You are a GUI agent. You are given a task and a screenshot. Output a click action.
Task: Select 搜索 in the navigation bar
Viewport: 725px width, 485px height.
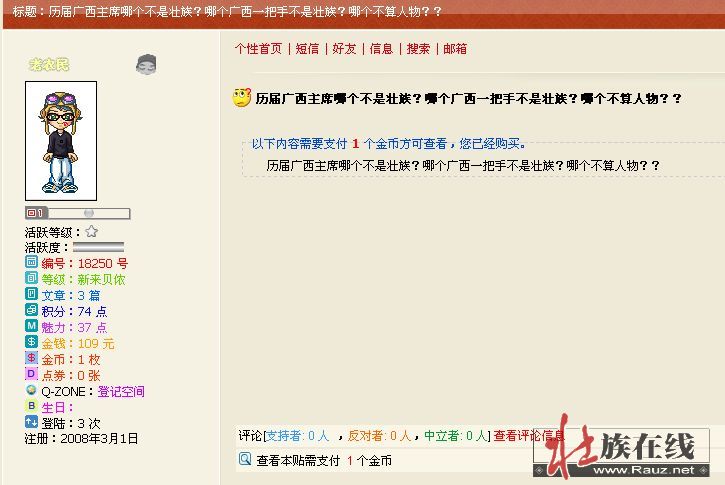coord(418,48)
